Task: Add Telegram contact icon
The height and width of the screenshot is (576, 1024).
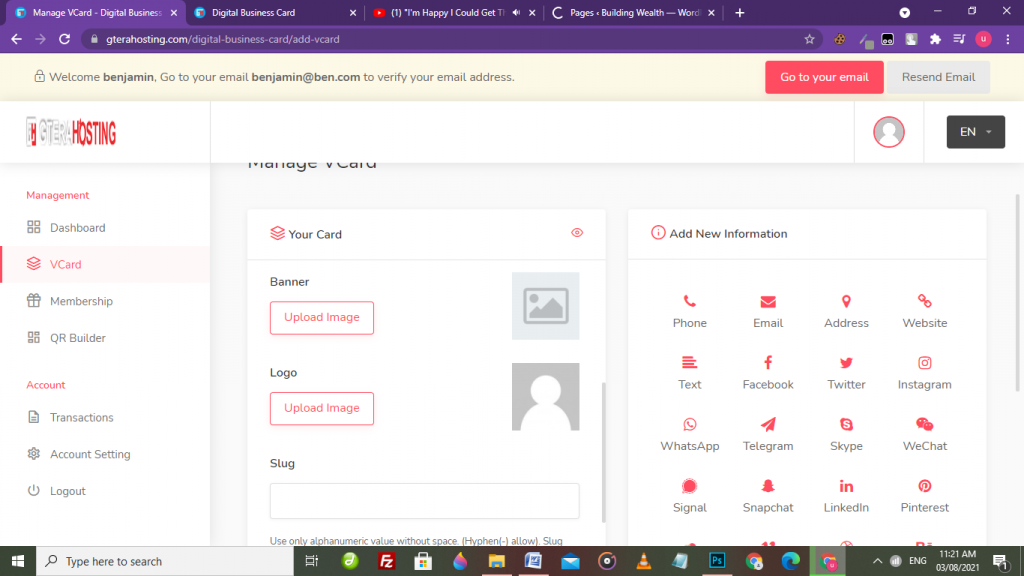Action: (x=768, y=424)
